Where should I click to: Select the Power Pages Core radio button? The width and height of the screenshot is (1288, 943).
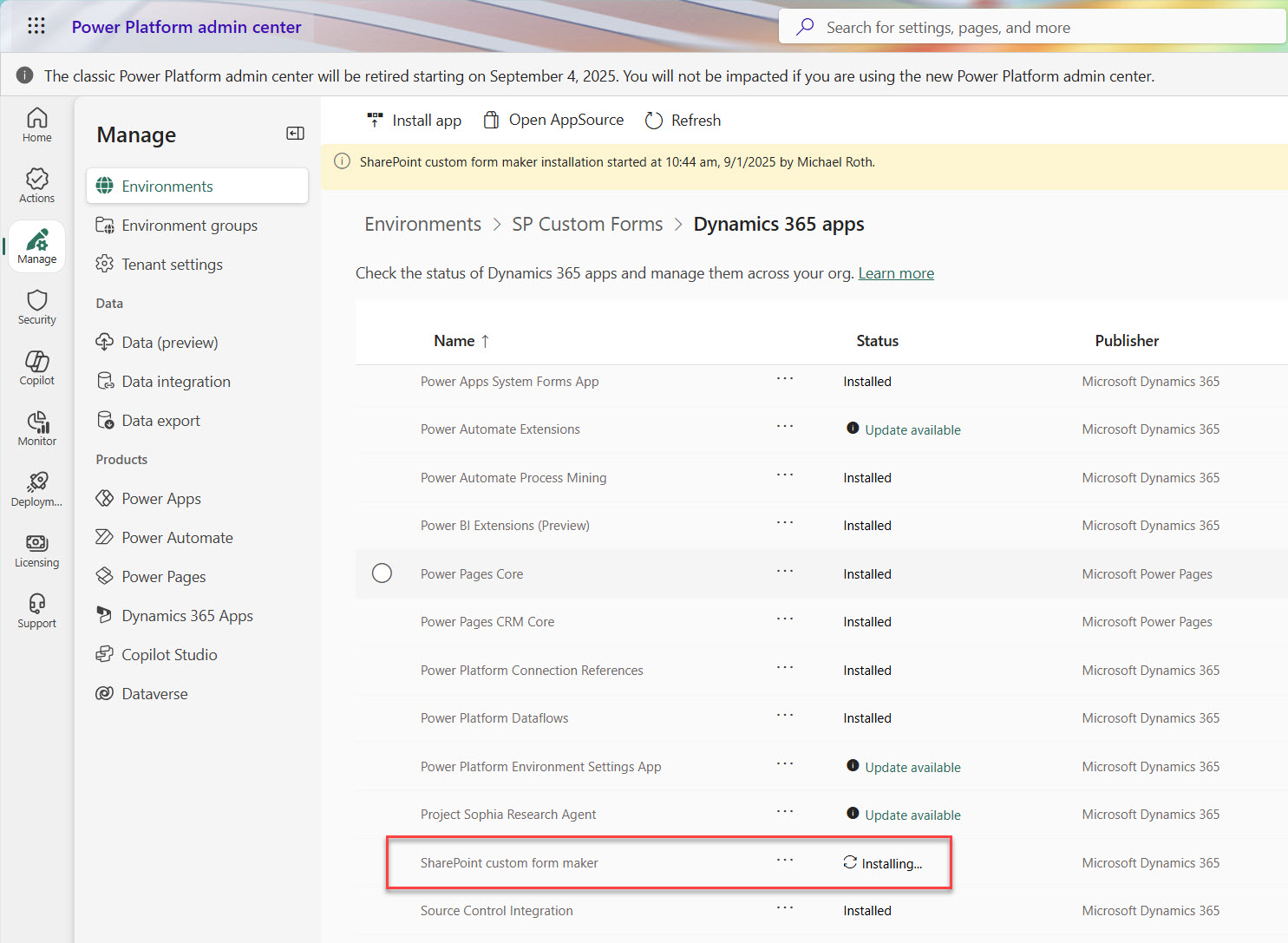pos(382,573)
